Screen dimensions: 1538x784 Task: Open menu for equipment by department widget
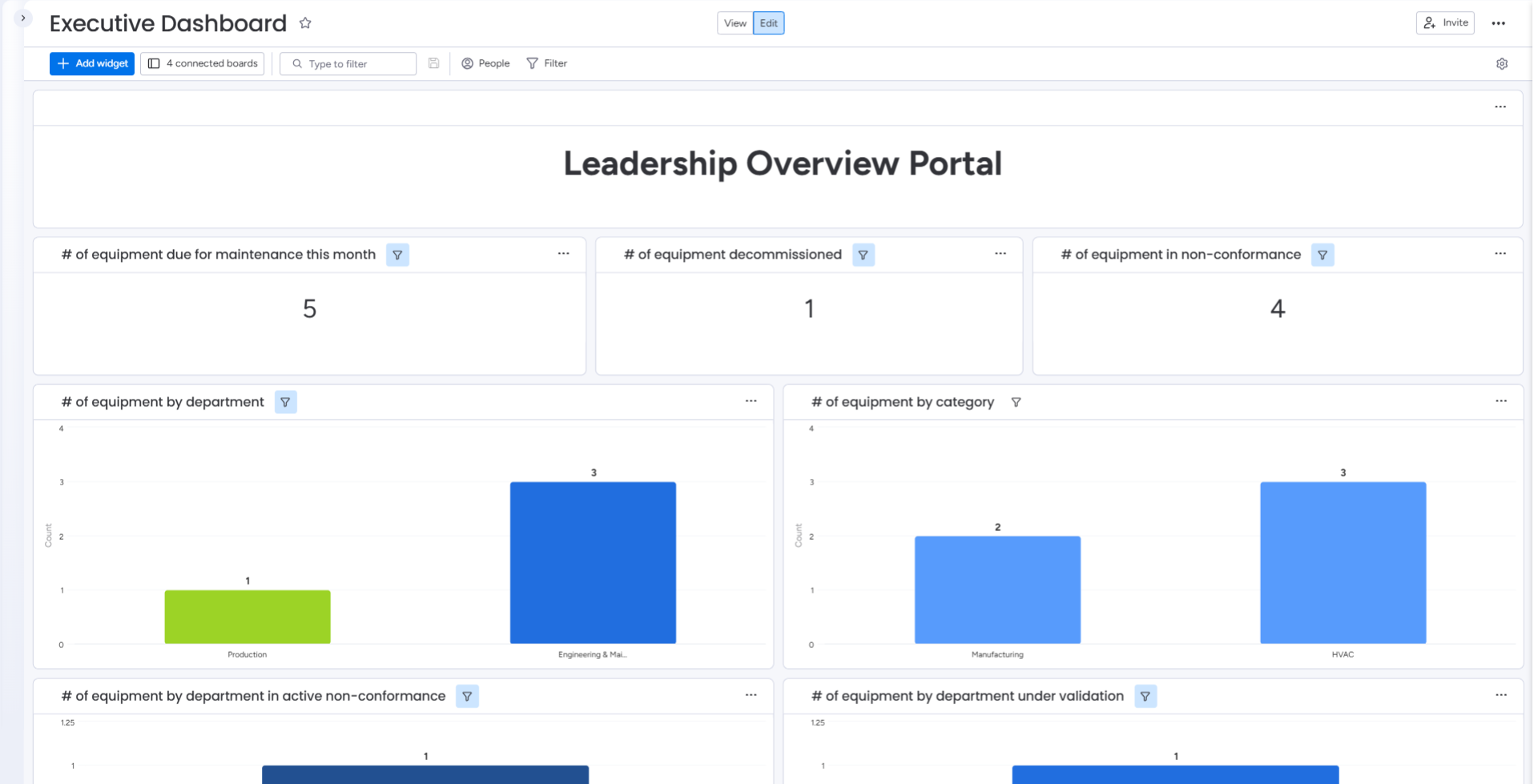[x=751, y=401]
